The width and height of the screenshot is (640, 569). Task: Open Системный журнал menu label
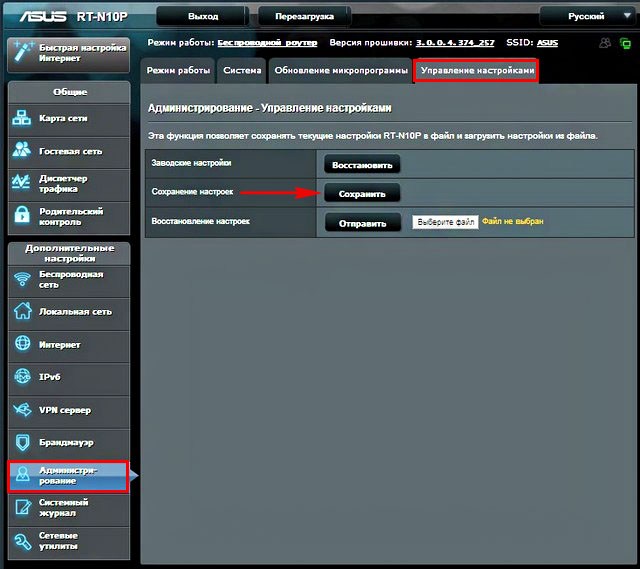(64, 507)
